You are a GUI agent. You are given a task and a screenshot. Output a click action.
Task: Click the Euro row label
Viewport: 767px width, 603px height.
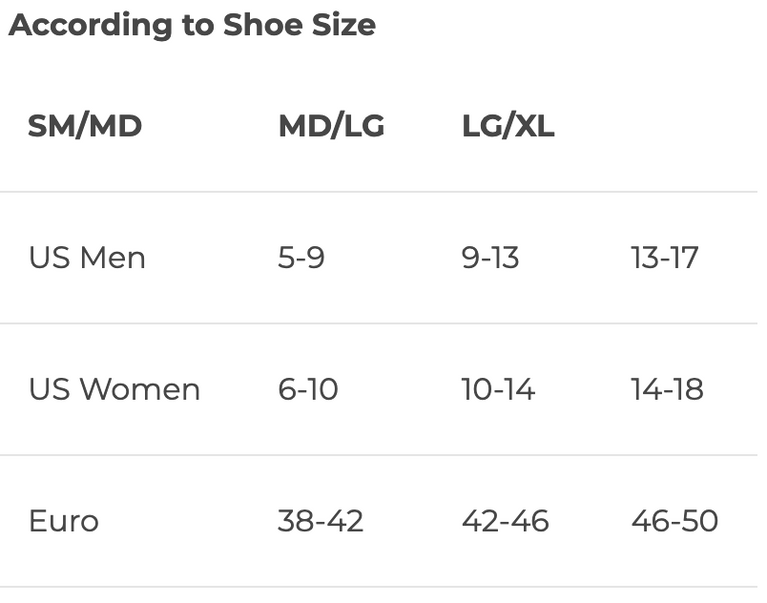(64, 521)
